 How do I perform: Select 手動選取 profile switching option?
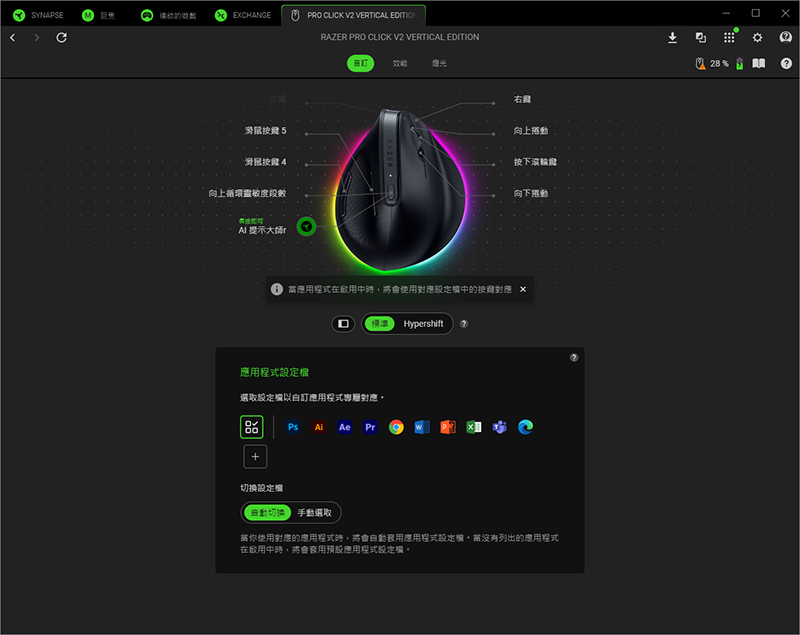316,513
